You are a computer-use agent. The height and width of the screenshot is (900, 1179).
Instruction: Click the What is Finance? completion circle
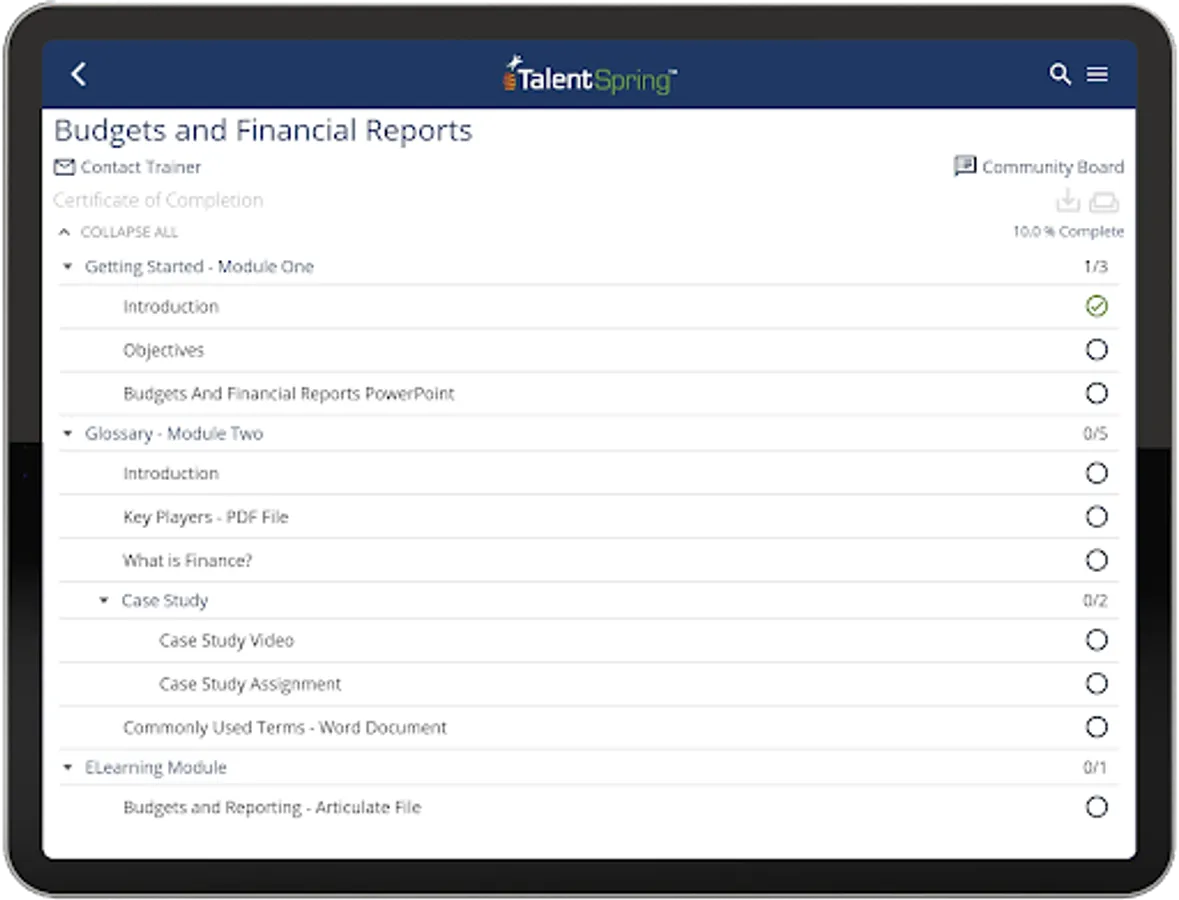pos(1096,560)
